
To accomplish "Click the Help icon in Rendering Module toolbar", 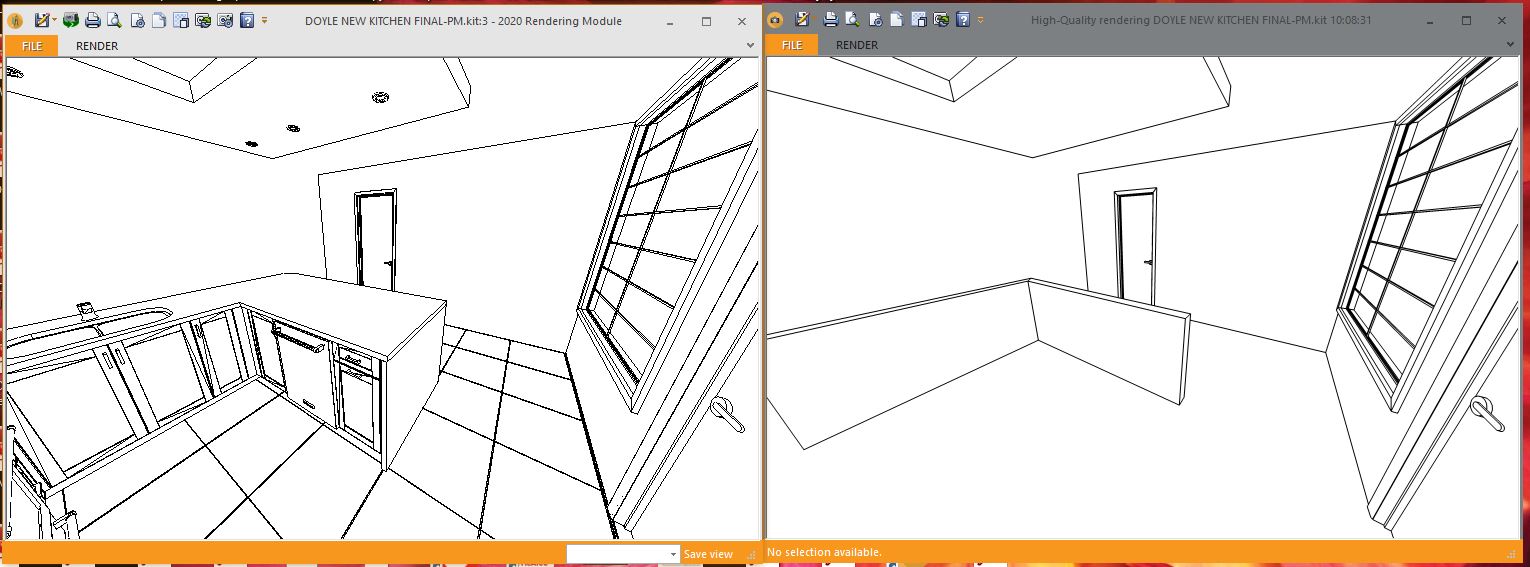I will [247, 20].
